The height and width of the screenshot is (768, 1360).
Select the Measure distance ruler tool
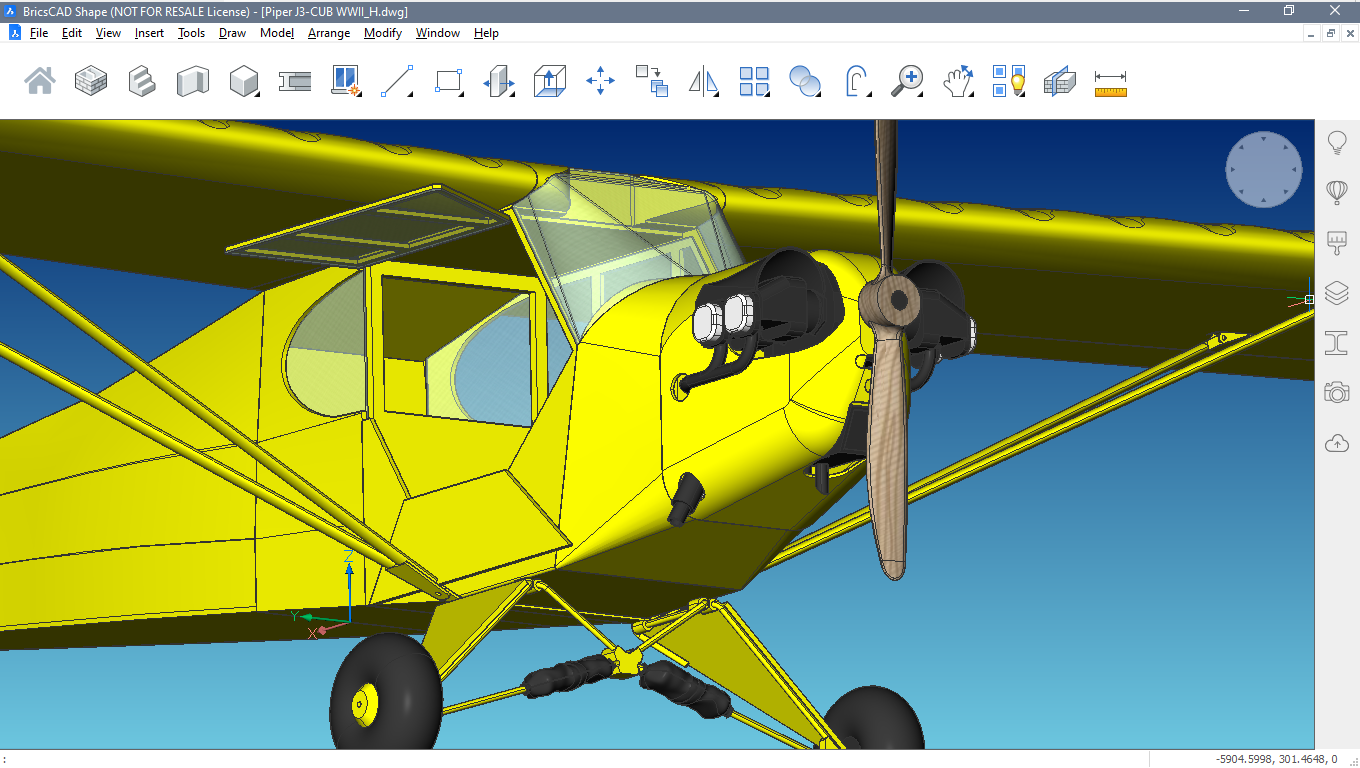tap(1111, 83)
